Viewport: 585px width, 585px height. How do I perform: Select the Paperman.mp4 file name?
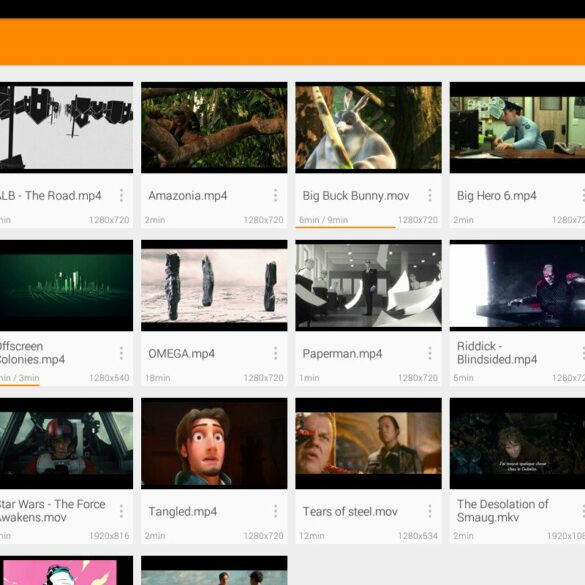point(342,353)
